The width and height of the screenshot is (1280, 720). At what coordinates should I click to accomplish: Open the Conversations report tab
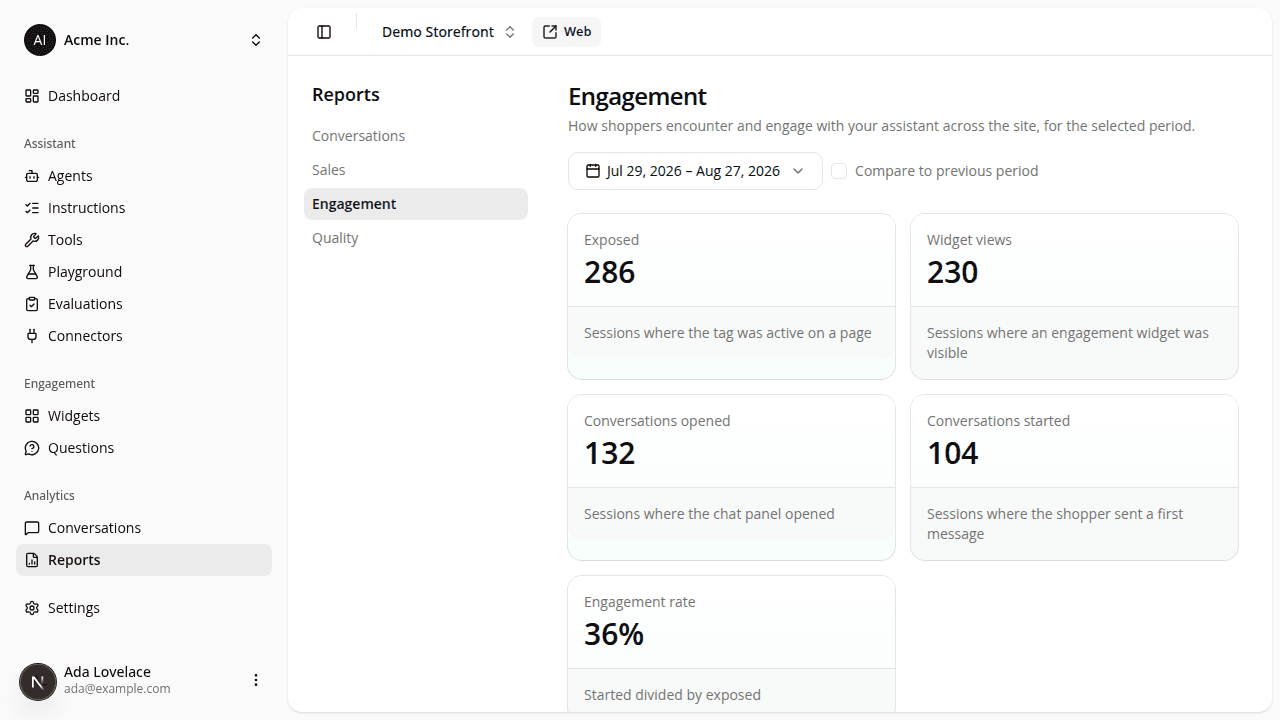416,136
